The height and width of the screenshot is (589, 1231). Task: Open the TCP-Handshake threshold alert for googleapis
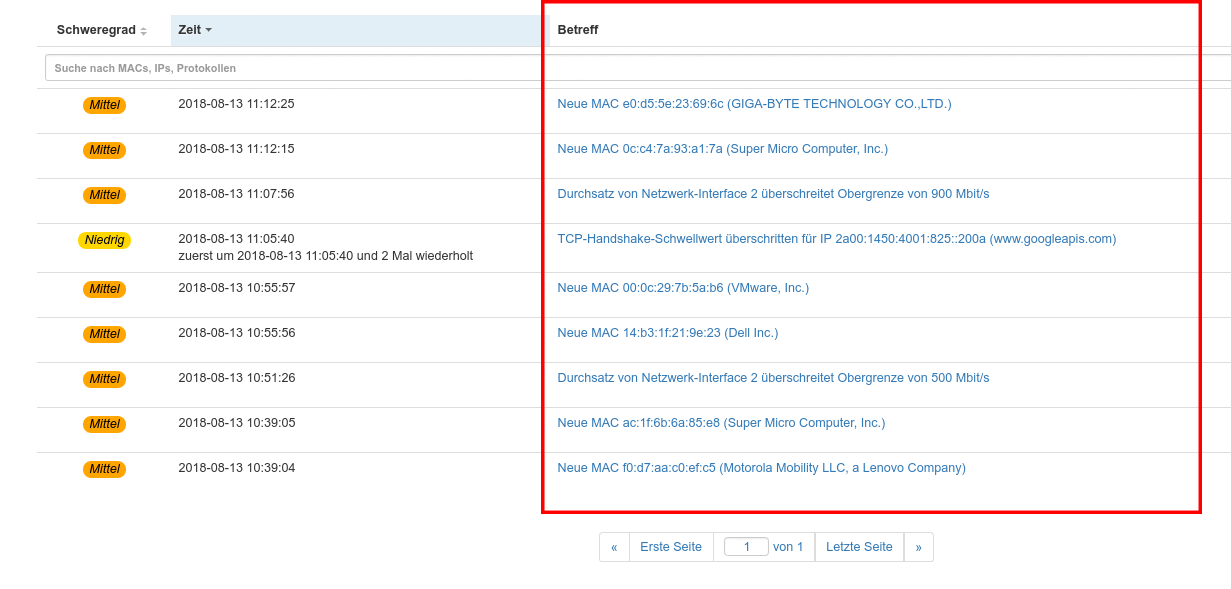click(836, 239)
